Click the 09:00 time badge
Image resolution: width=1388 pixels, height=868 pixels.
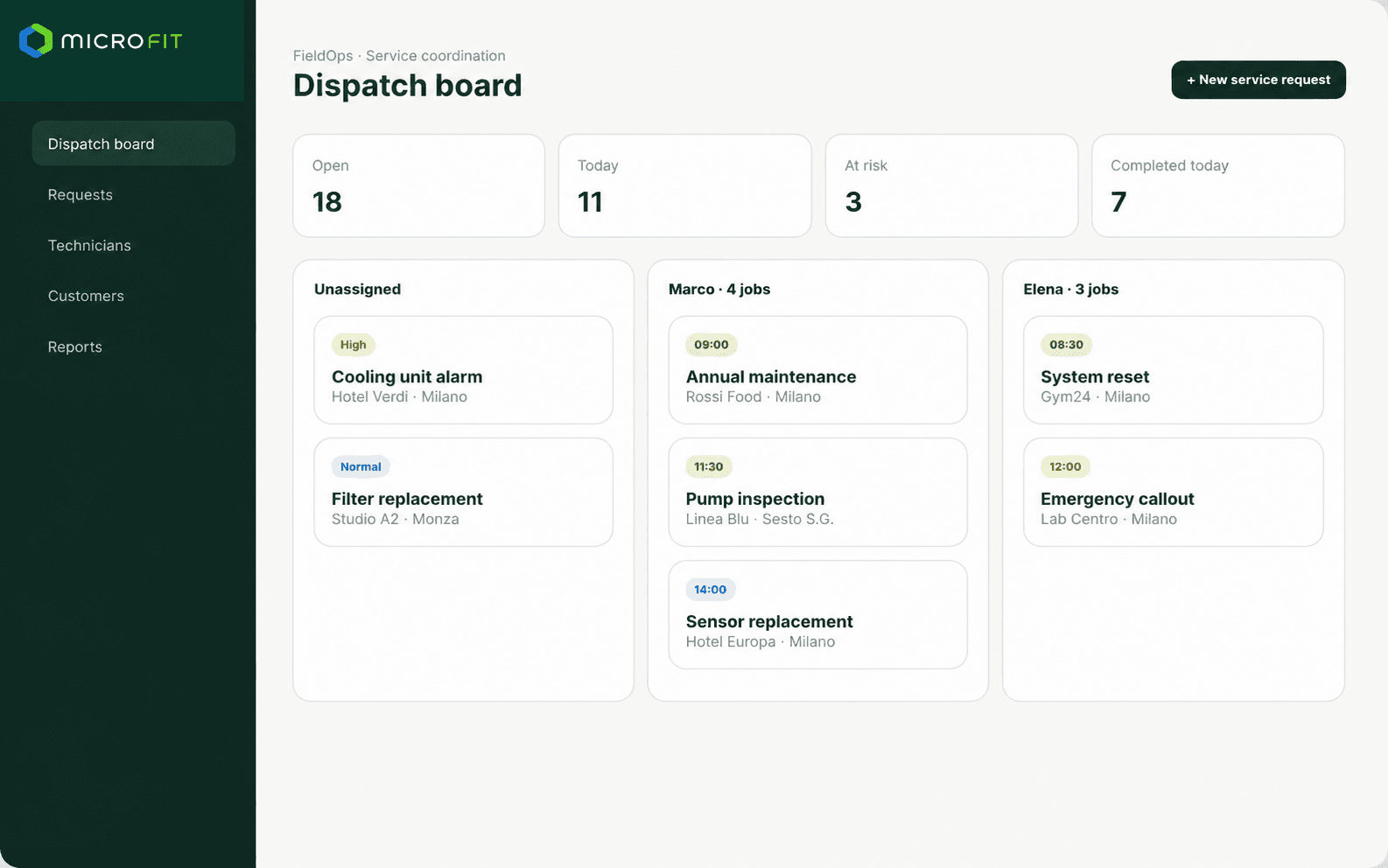coord(712,345)
